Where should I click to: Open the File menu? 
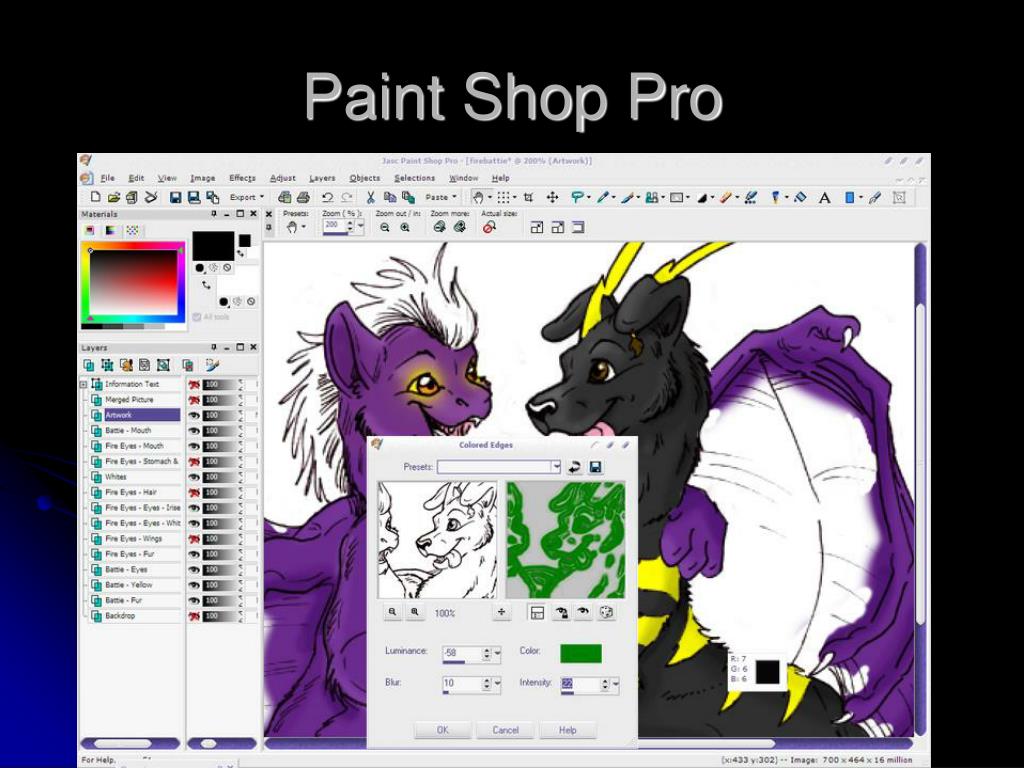pos(108,178)
